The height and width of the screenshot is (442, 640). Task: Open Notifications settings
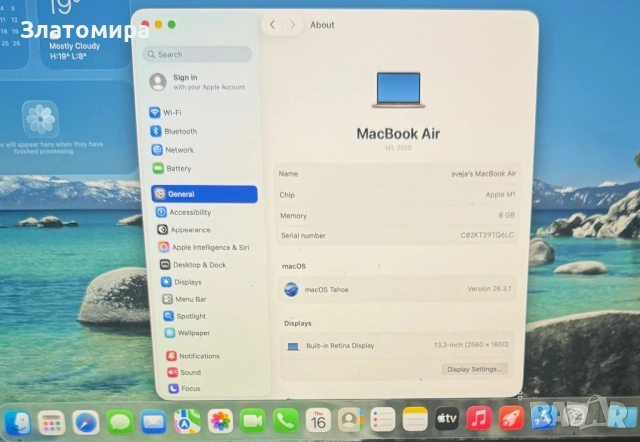[x=193, y=356]
